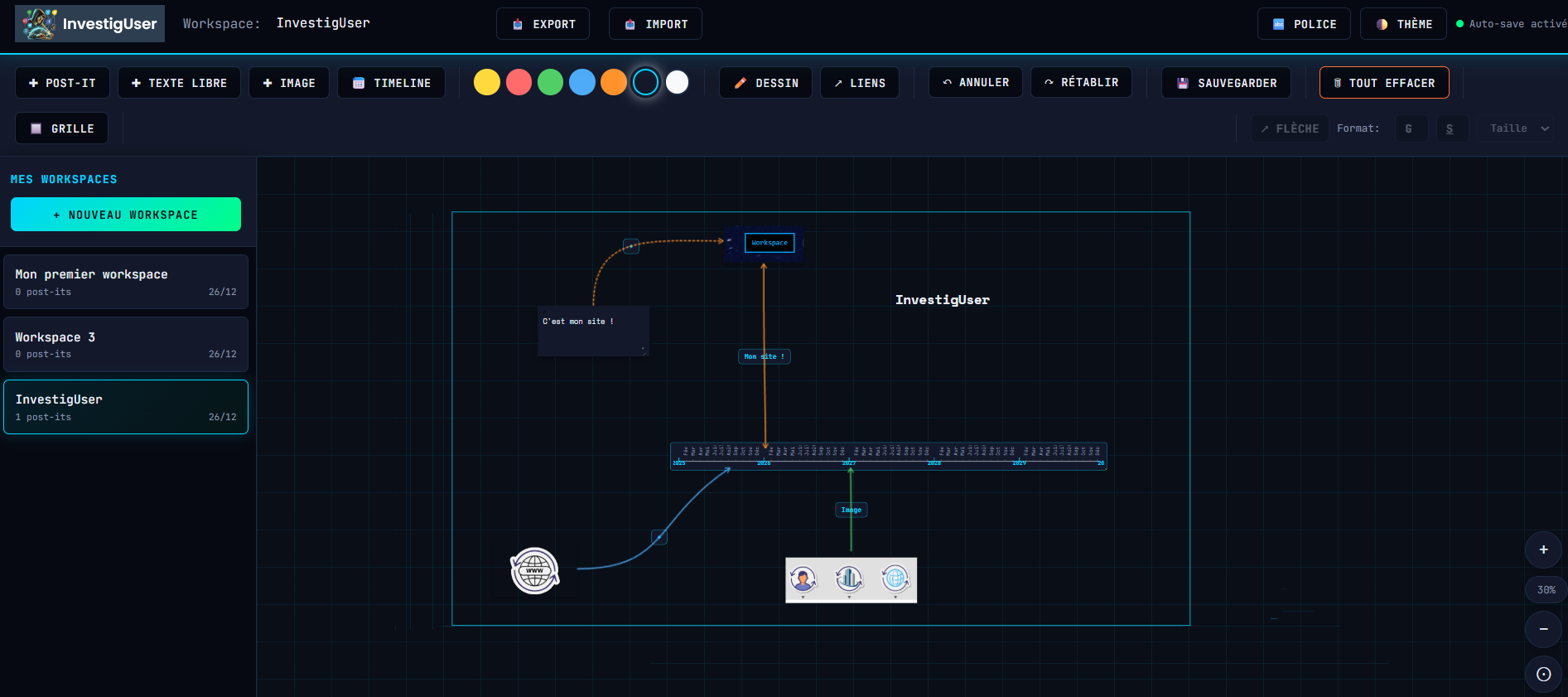Click the recenter view target icon
This screenshot has height=697, width=1568.
pos(1543,674)
